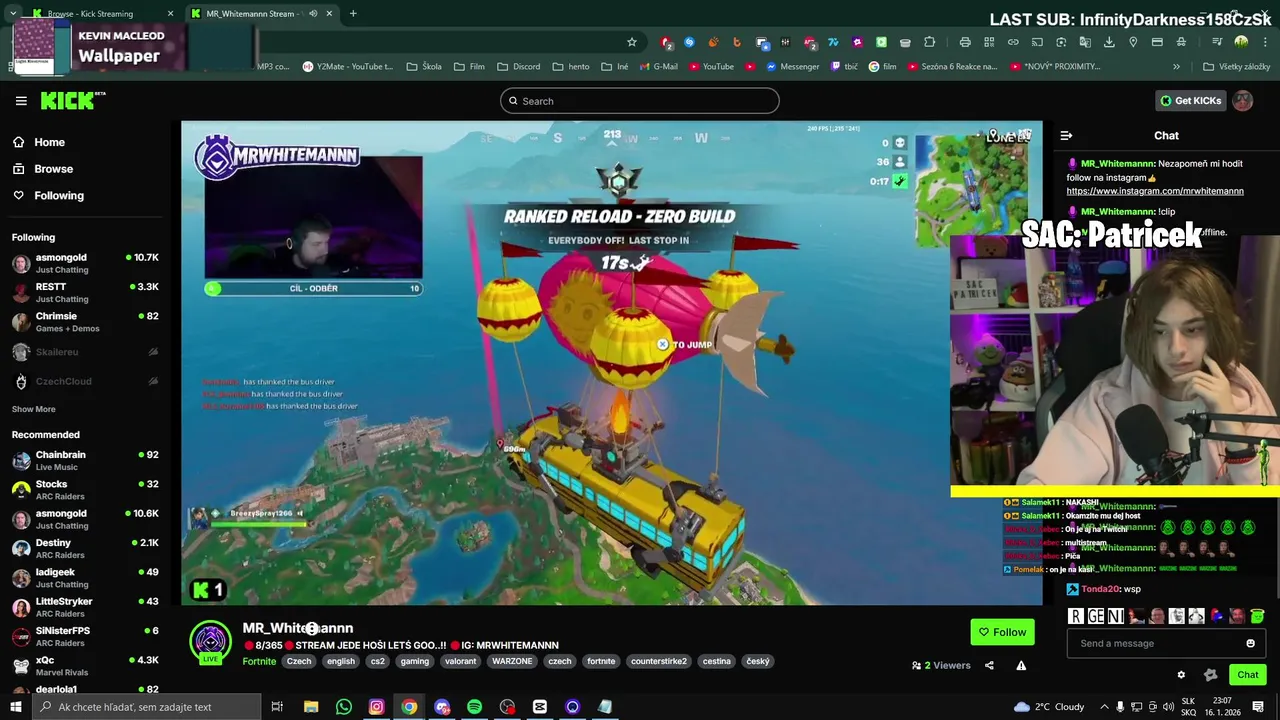This screenshot has width=1280, height=720.
Task: Open chat settings gear icon
Action: 1181,675
